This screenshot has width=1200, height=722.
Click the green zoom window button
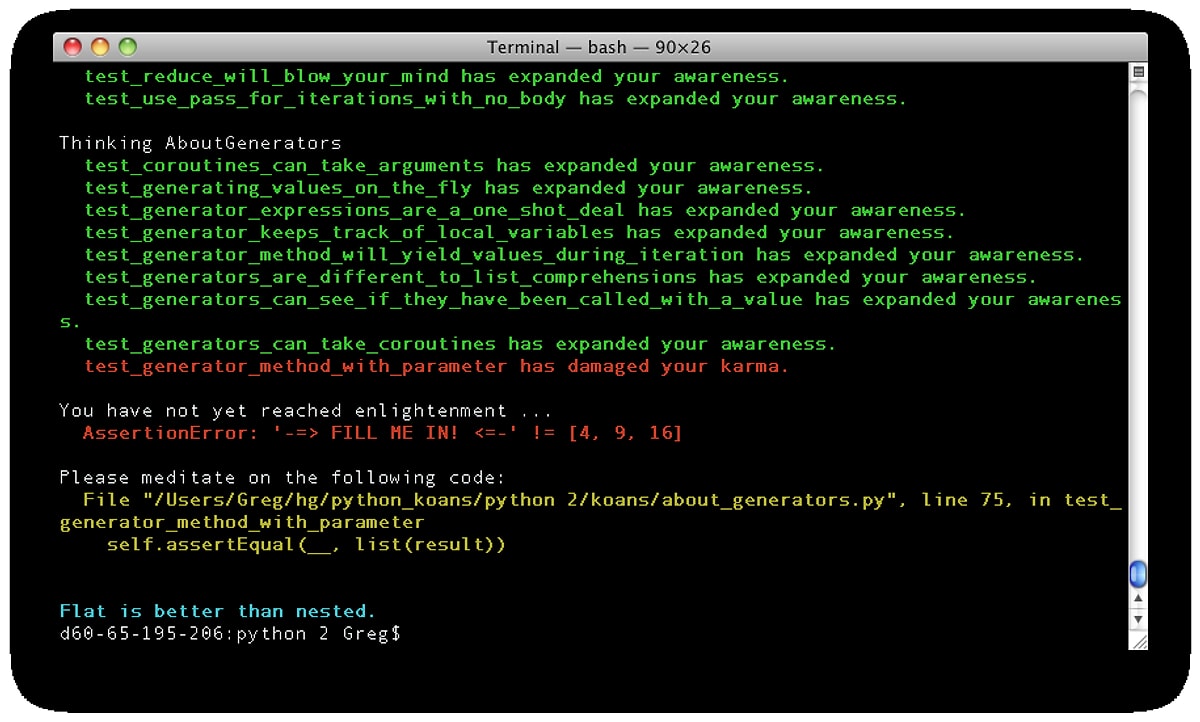click(127, 47)
